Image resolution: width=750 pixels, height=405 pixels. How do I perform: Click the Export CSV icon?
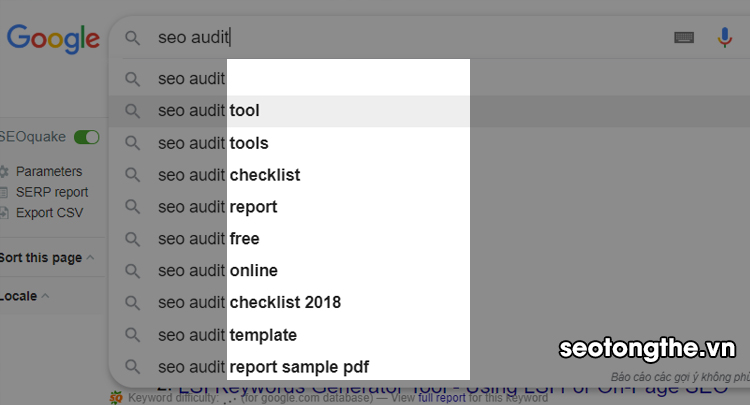click(x=4, y=212)
